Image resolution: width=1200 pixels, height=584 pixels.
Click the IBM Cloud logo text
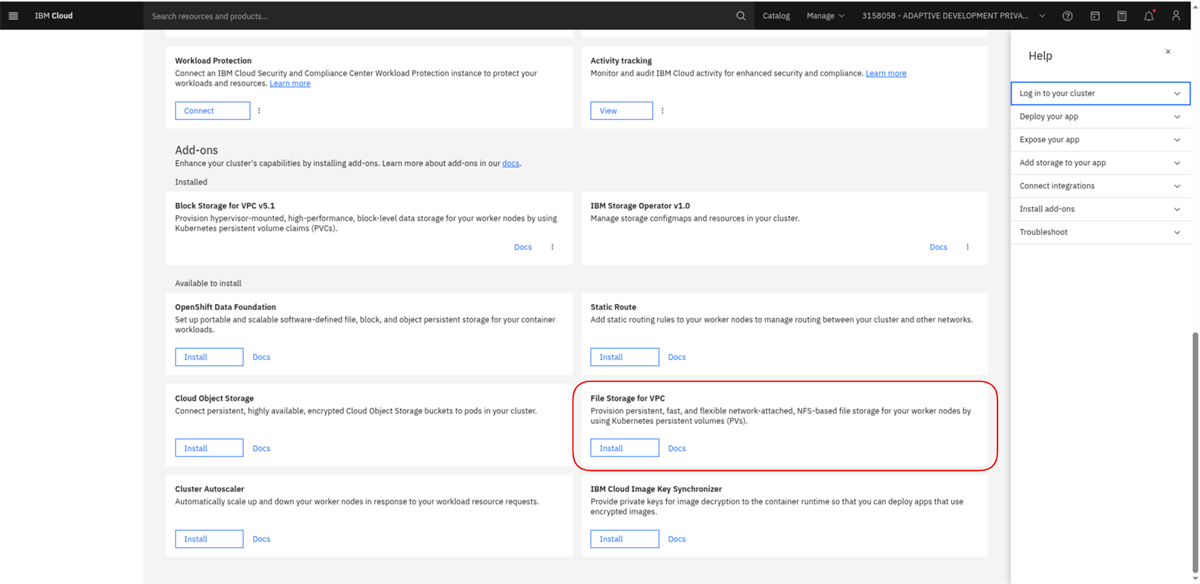pos(54,16)
